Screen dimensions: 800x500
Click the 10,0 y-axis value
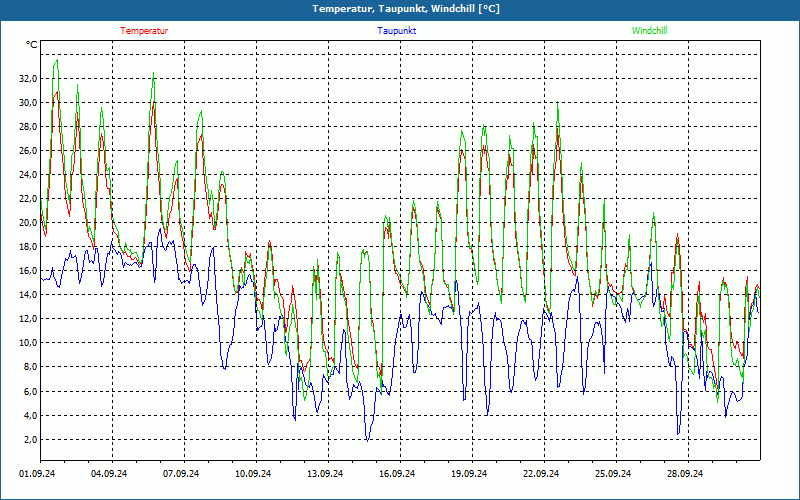pyautogui.click(x=28, y=343)
